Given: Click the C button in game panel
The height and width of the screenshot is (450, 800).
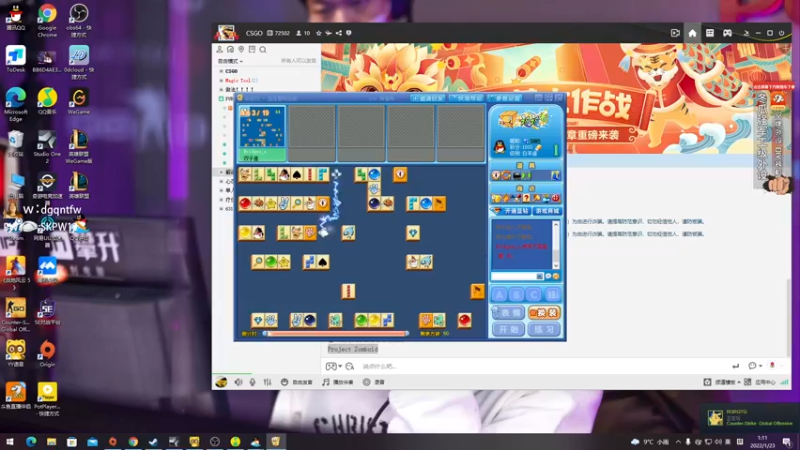Looking at the screenshot, I should click(x=534, y=295).
